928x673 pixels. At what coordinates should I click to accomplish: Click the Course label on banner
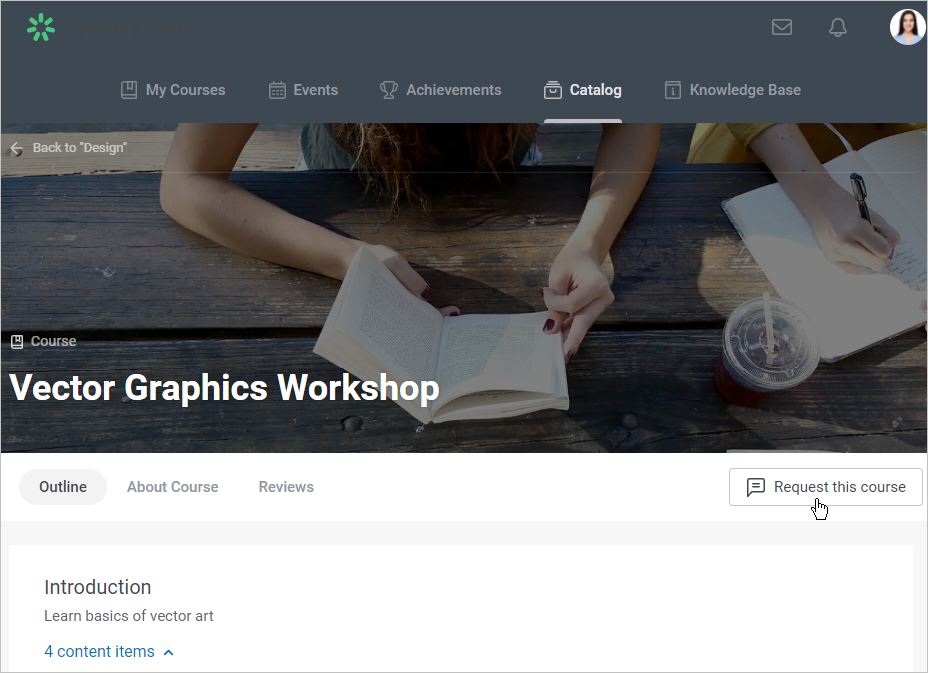coord(53,342)
